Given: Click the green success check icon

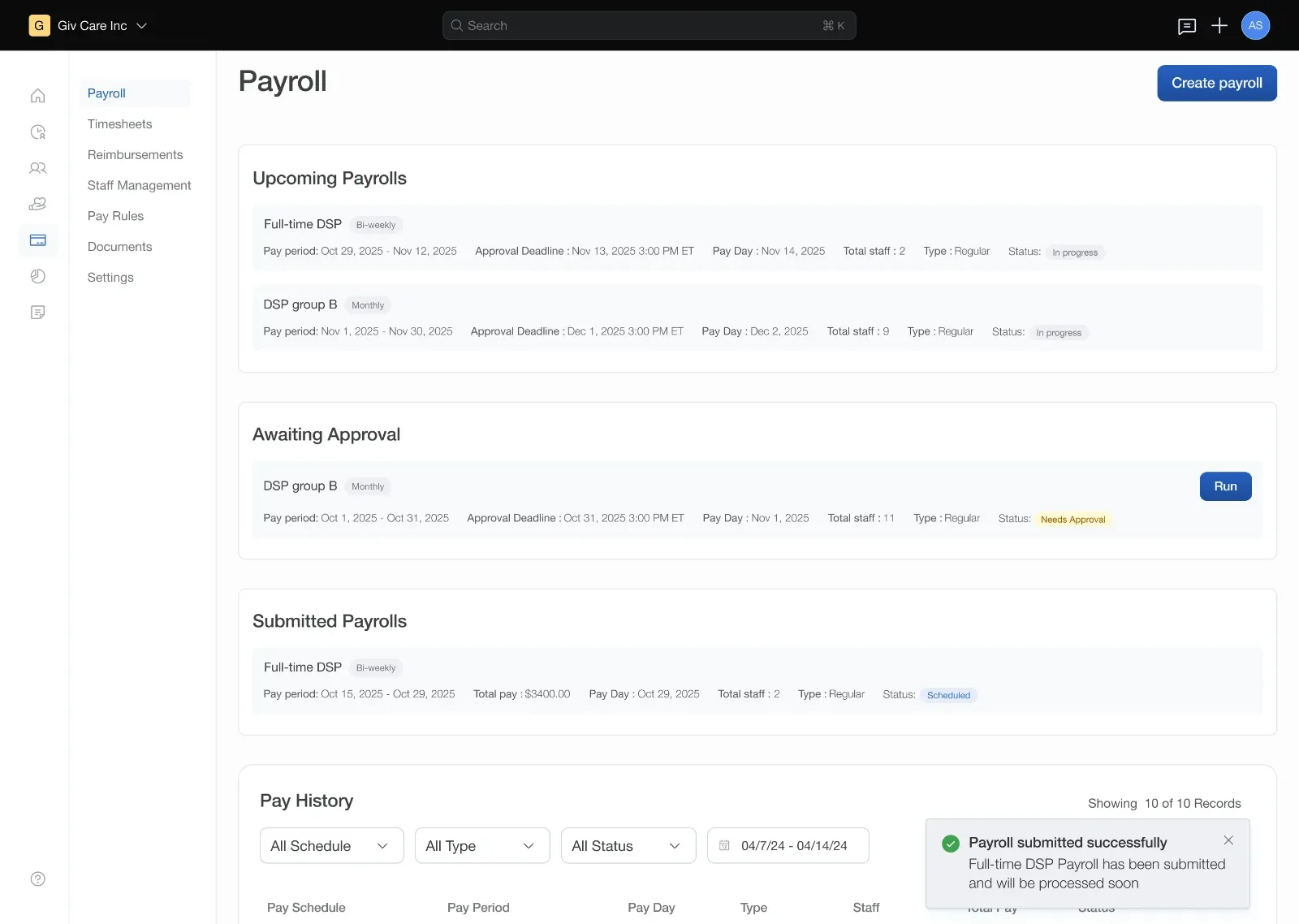Looking at the screenshot, I should 951,844.
